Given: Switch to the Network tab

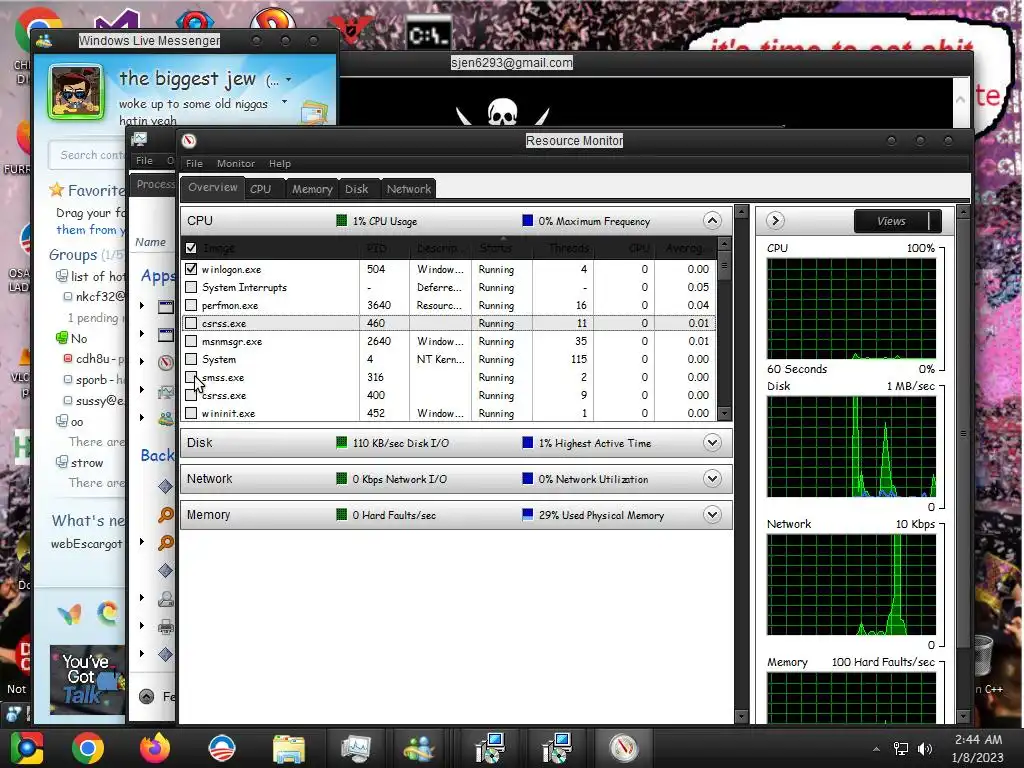Looking at the screenshot, I should 408,189.
